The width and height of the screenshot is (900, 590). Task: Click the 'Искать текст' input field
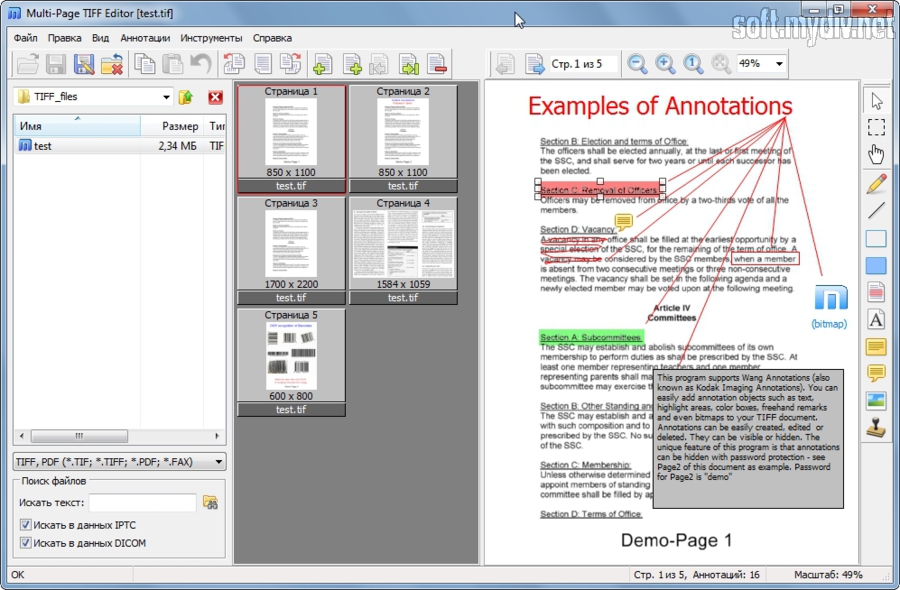coord(142,503)
